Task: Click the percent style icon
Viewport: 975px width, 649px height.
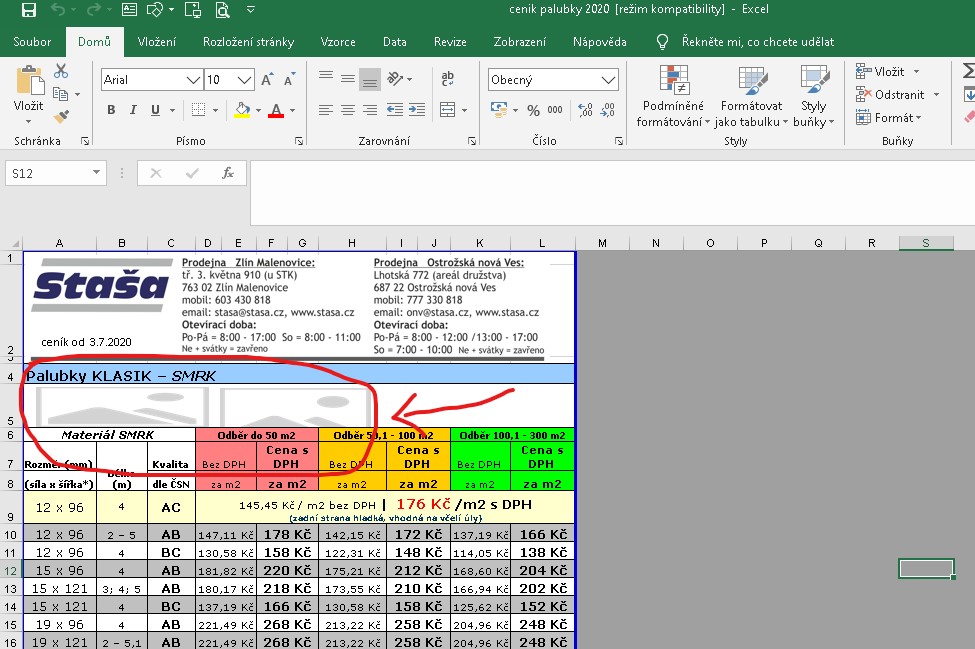Action: pos(533,110)
